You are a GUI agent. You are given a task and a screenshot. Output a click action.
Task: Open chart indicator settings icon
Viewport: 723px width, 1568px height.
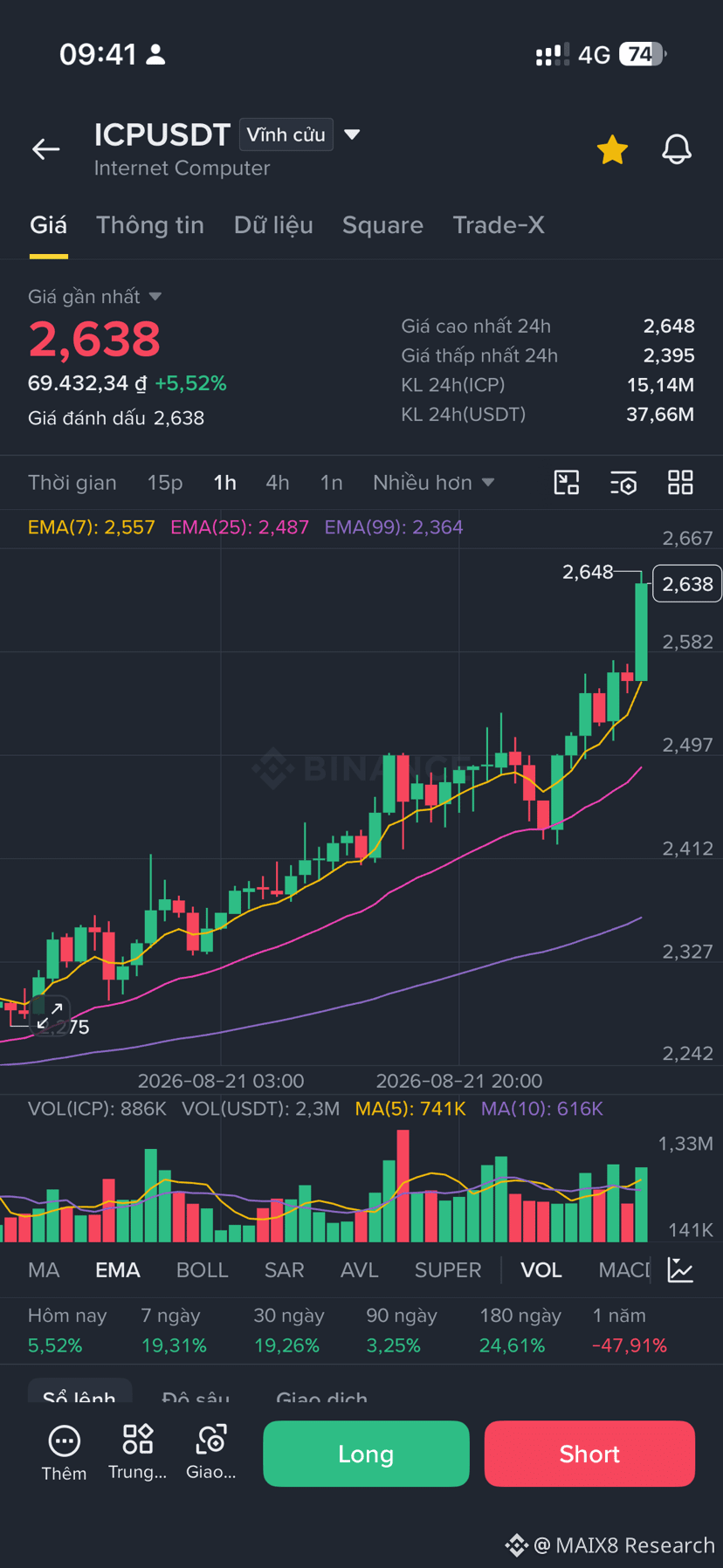(x=623, y=483)
